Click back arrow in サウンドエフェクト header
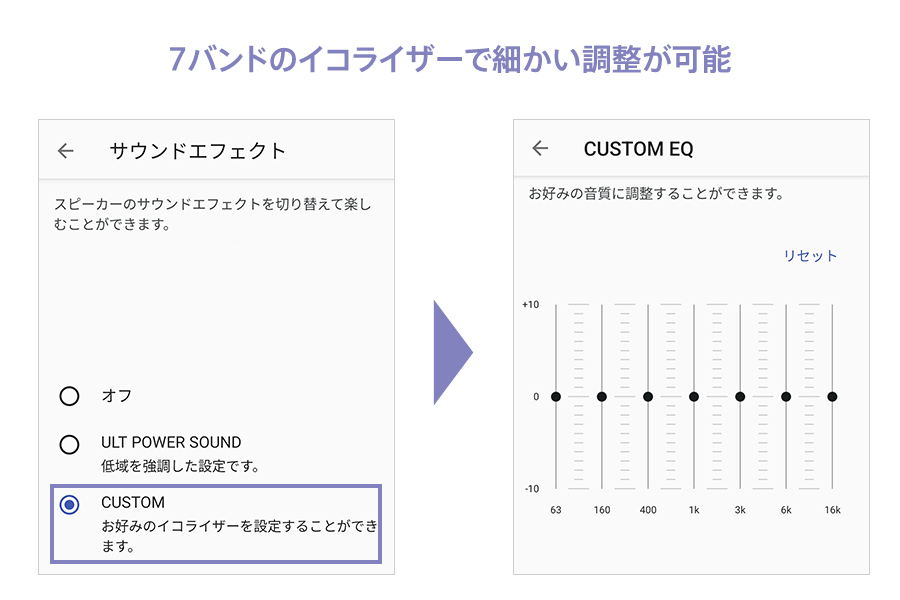 [x=66, y=151]
